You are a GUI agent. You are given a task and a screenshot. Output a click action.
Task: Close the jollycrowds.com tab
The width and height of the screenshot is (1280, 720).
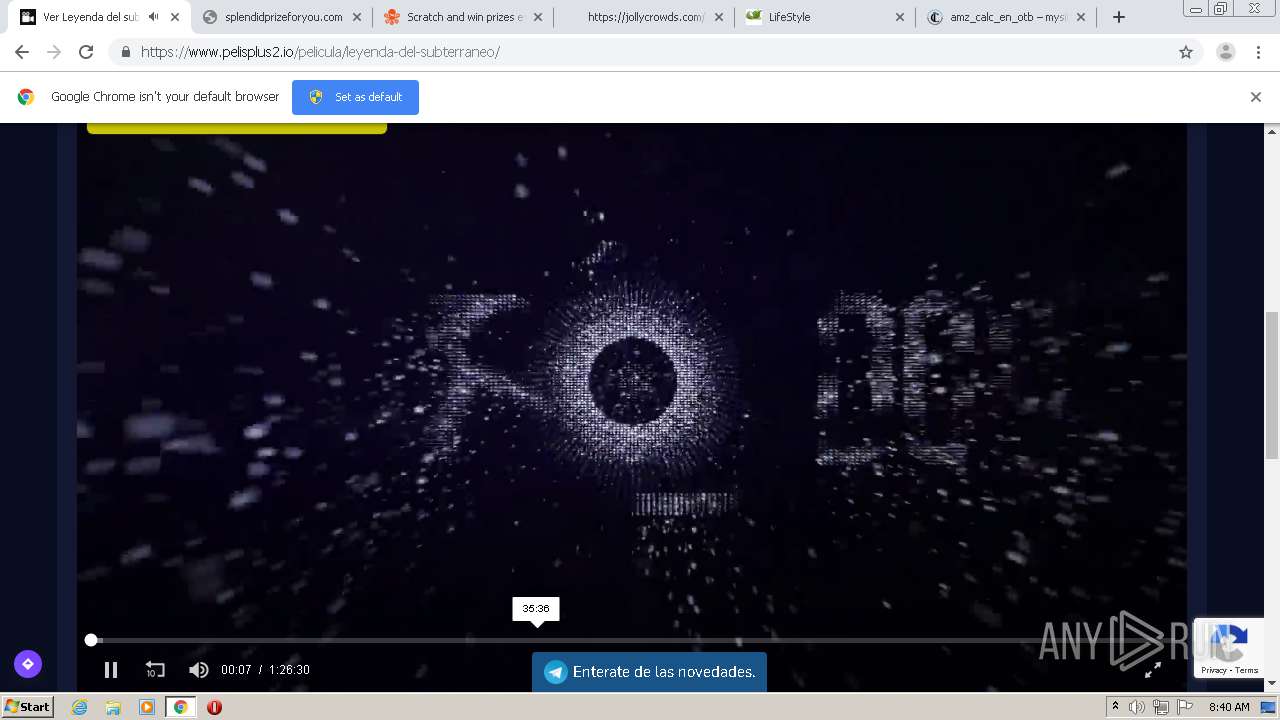(719, 17)
